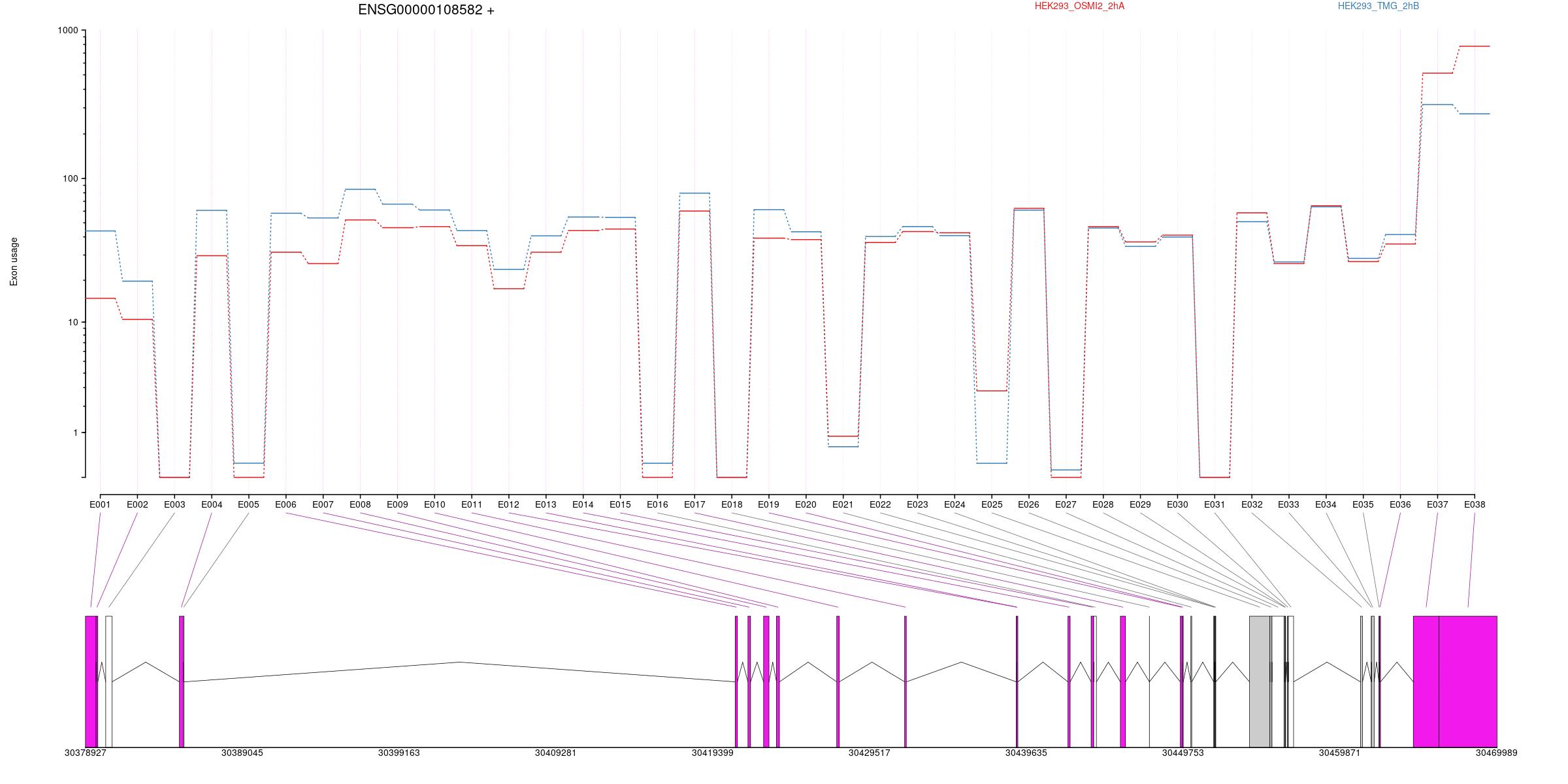Click the exon label E017
Screen dimensions: 1568x784
pyautogui.click(x=694, y=504)
